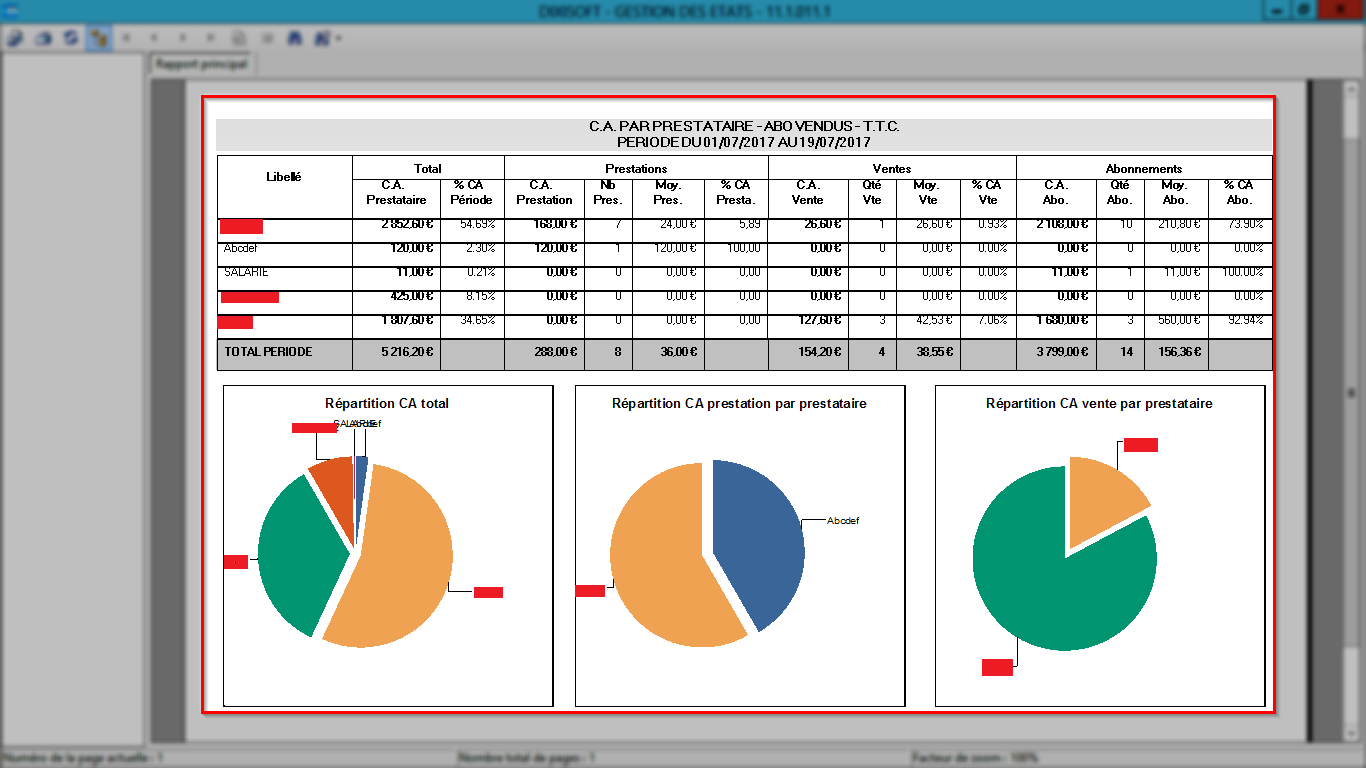Click the print report toolbar icon
This screenshot has height=768, width=1366.
click(43, 38)
